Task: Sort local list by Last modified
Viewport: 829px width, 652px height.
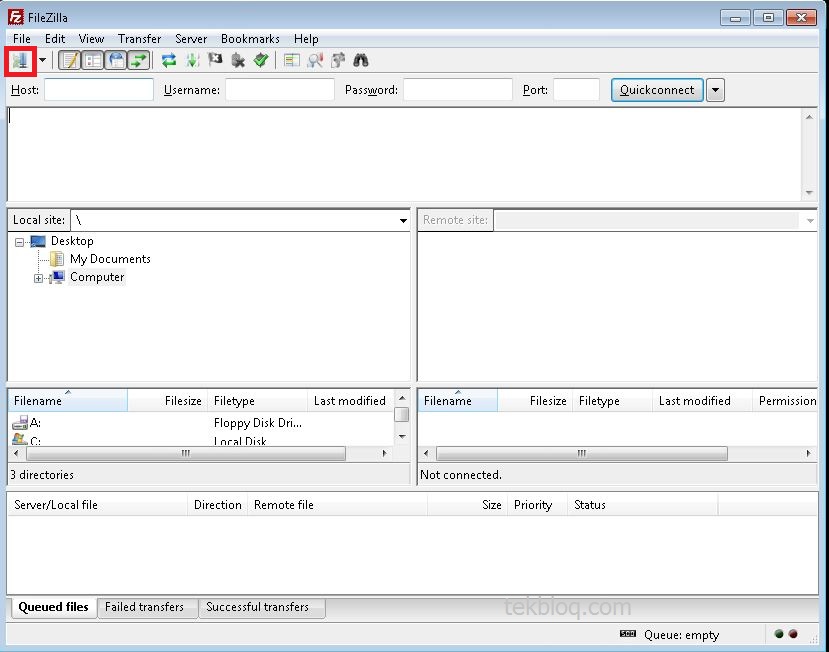Action: 351,401
